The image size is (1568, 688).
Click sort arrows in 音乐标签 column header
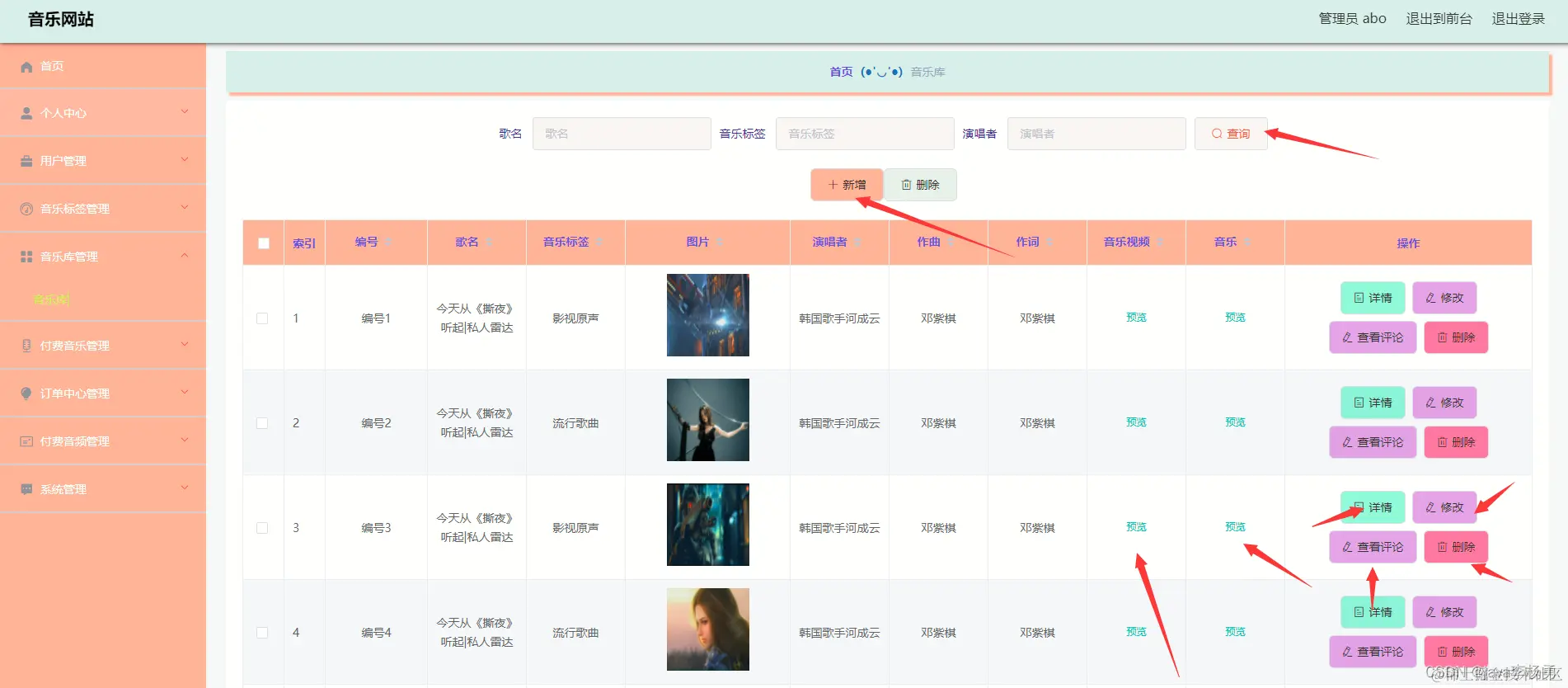[599, 242]
